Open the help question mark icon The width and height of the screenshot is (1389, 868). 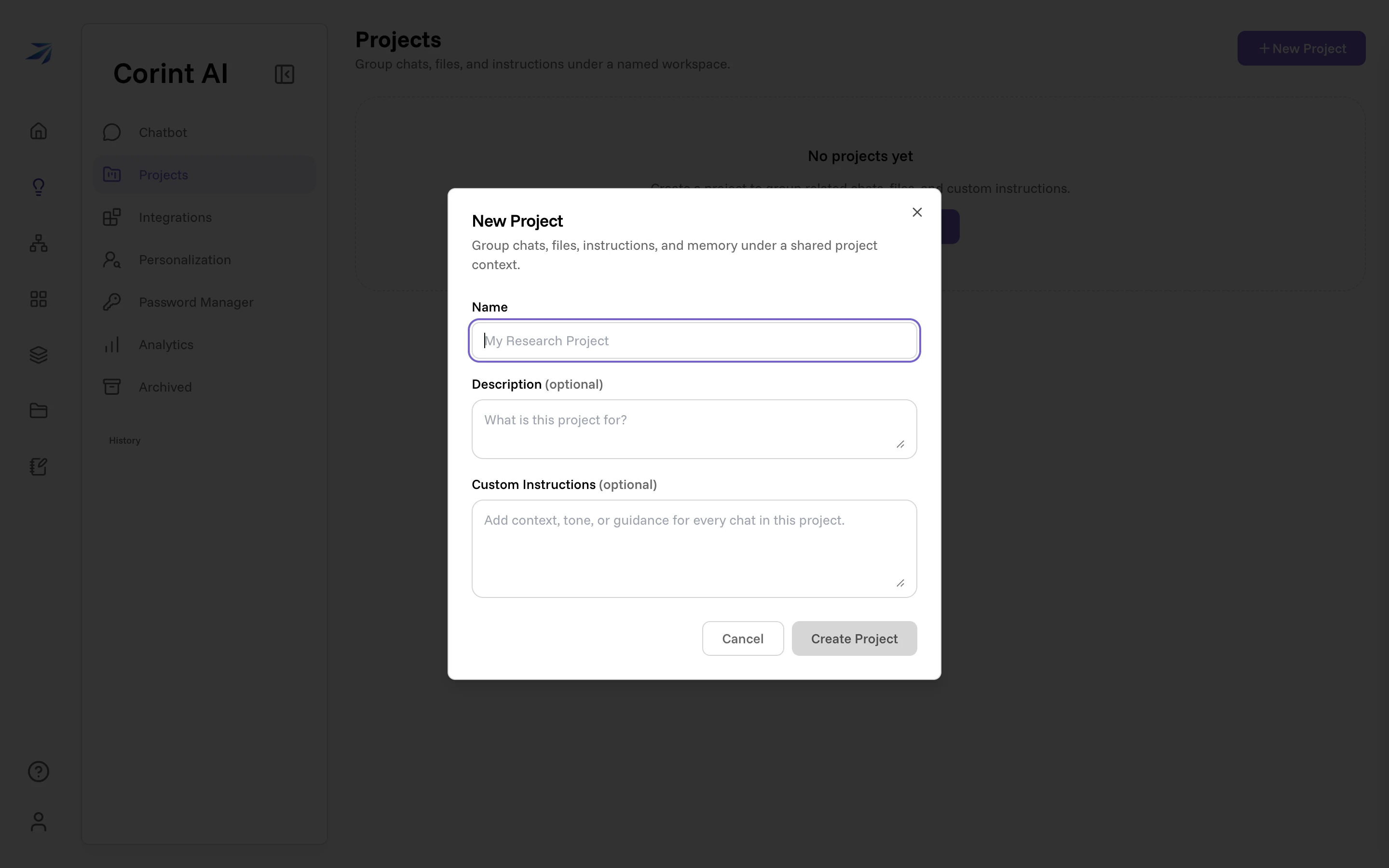pos(39,772)
